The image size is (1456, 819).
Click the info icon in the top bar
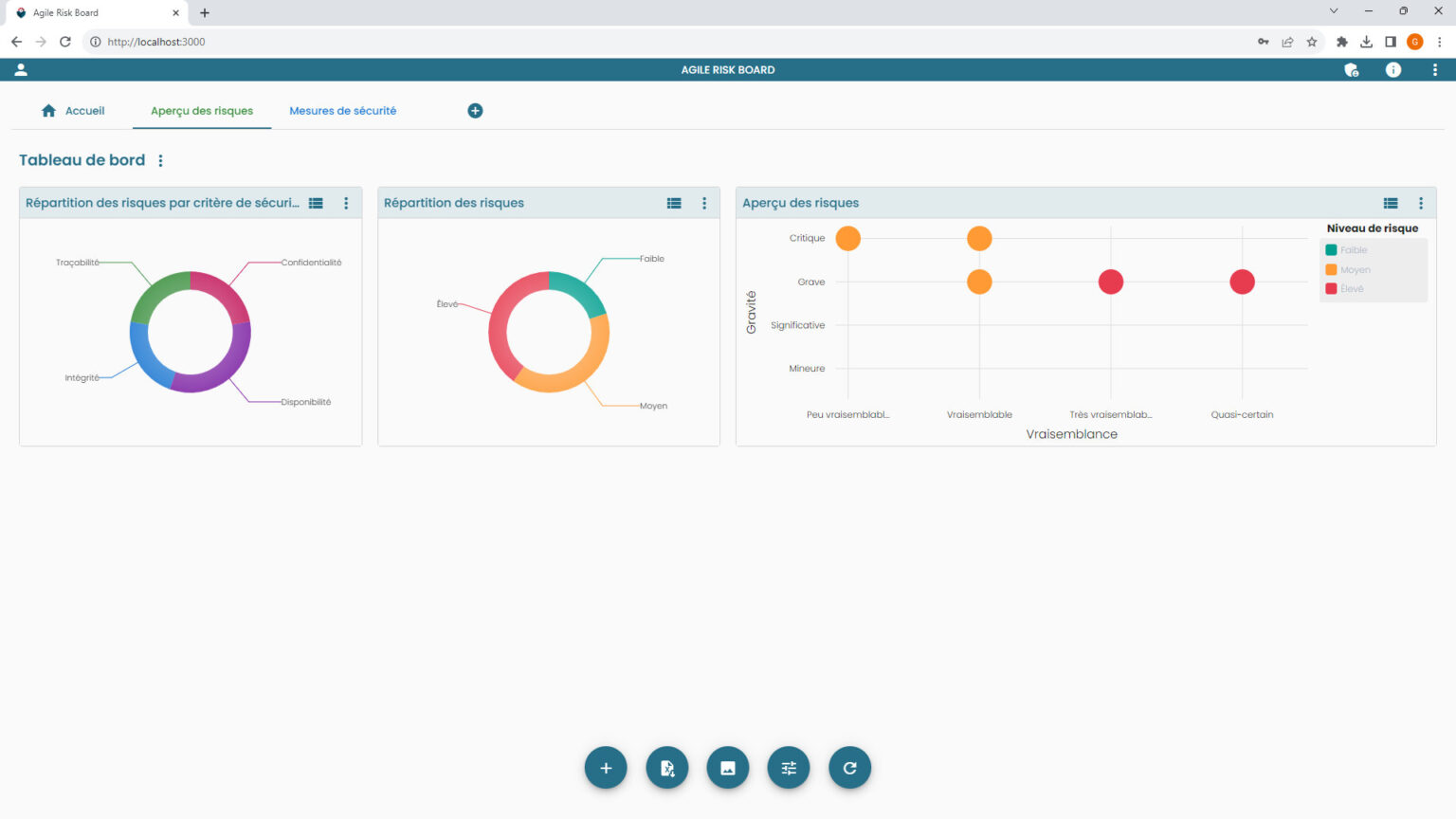pyautogui.click(x=1392, y=69)
